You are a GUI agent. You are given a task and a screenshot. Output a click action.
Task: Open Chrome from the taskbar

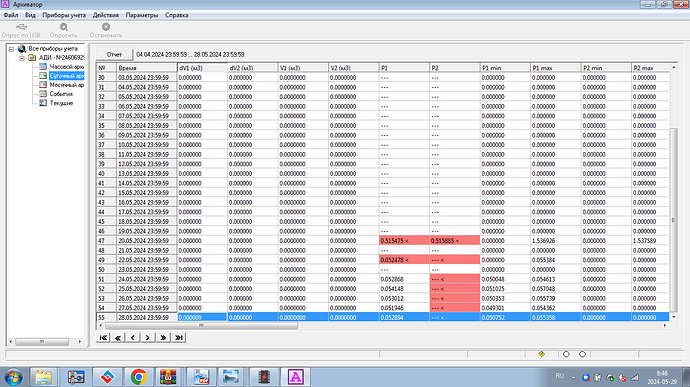coord(139,377)
